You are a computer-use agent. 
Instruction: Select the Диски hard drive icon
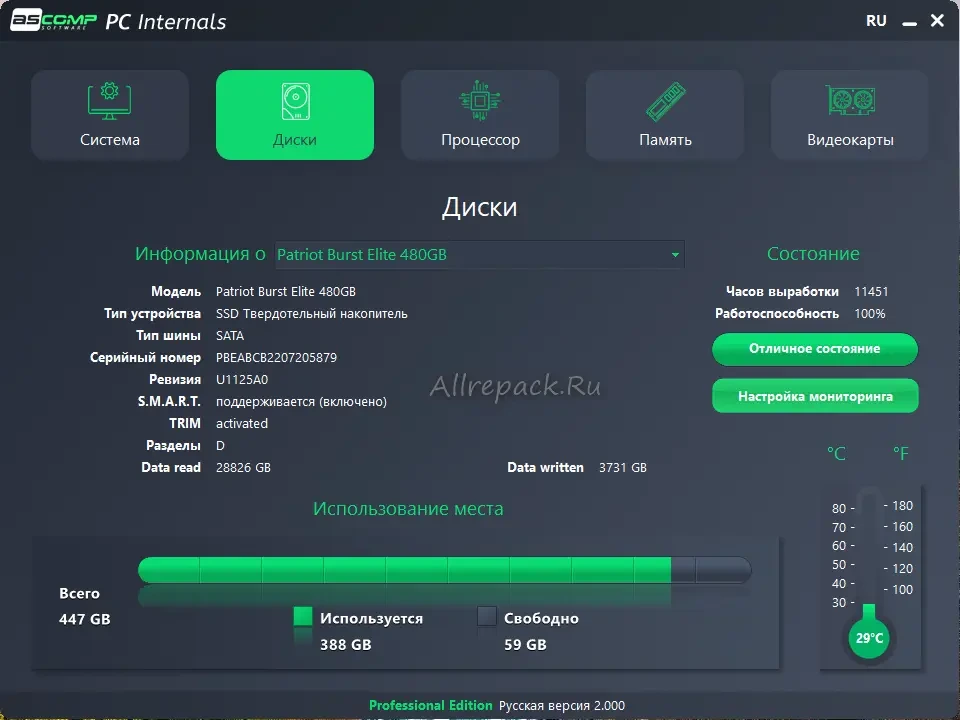coord(295,101)
